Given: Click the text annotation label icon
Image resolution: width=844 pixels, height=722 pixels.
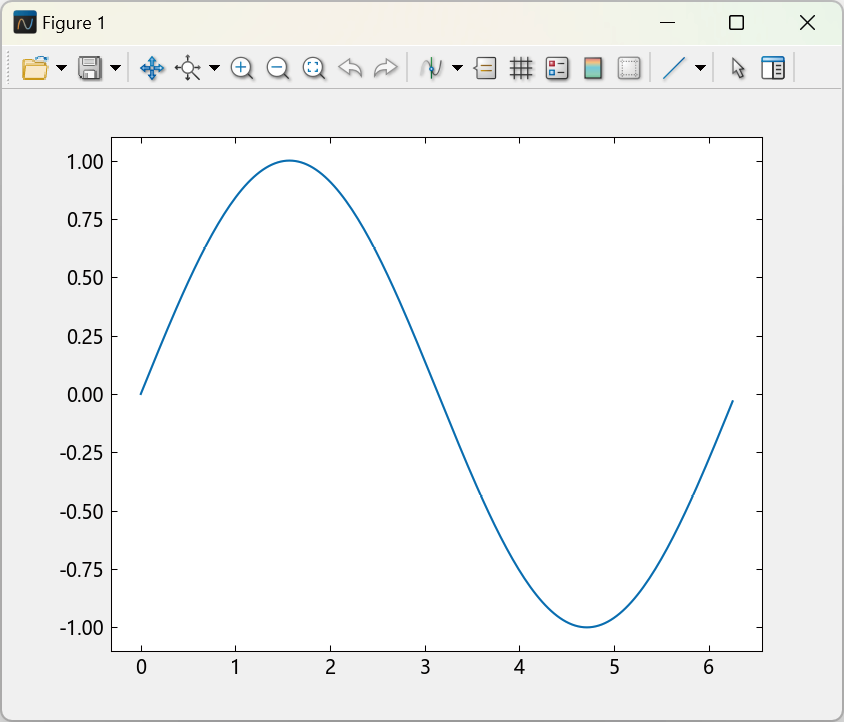Looking at the screenshot, I should click(485, 68).
